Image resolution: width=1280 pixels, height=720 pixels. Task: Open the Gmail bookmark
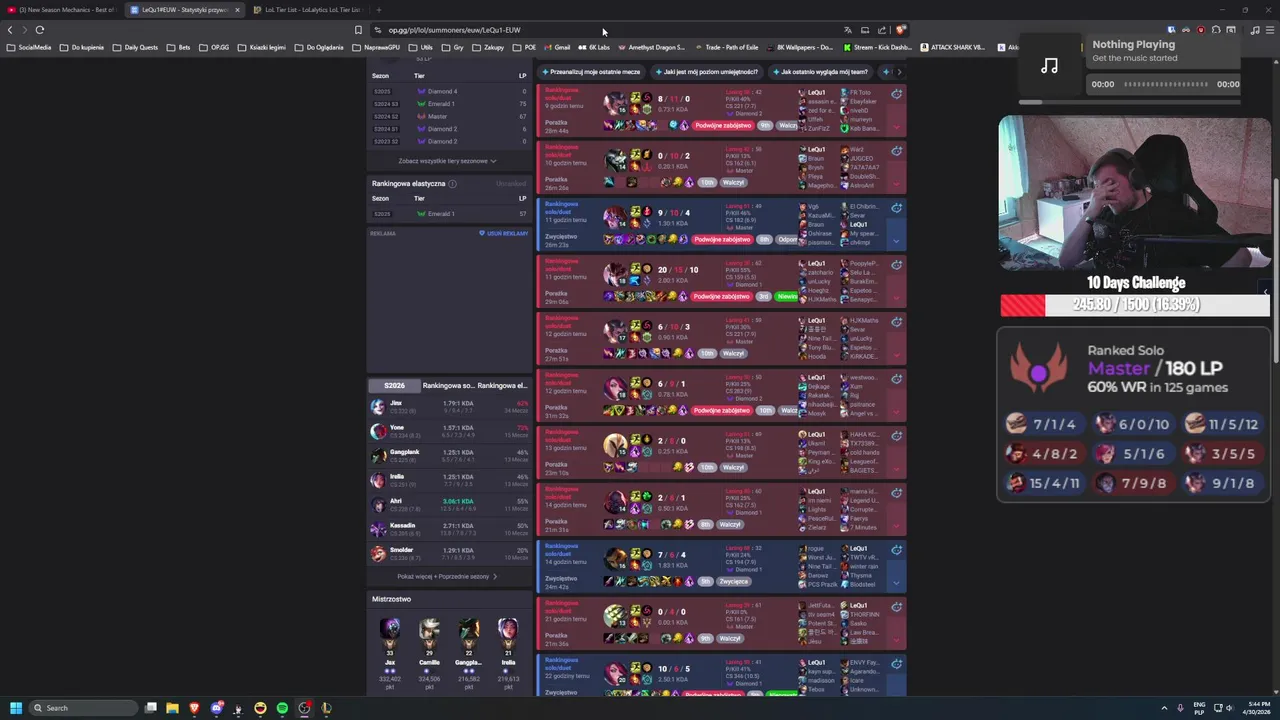pyautogui.click(x=557, y=47)
